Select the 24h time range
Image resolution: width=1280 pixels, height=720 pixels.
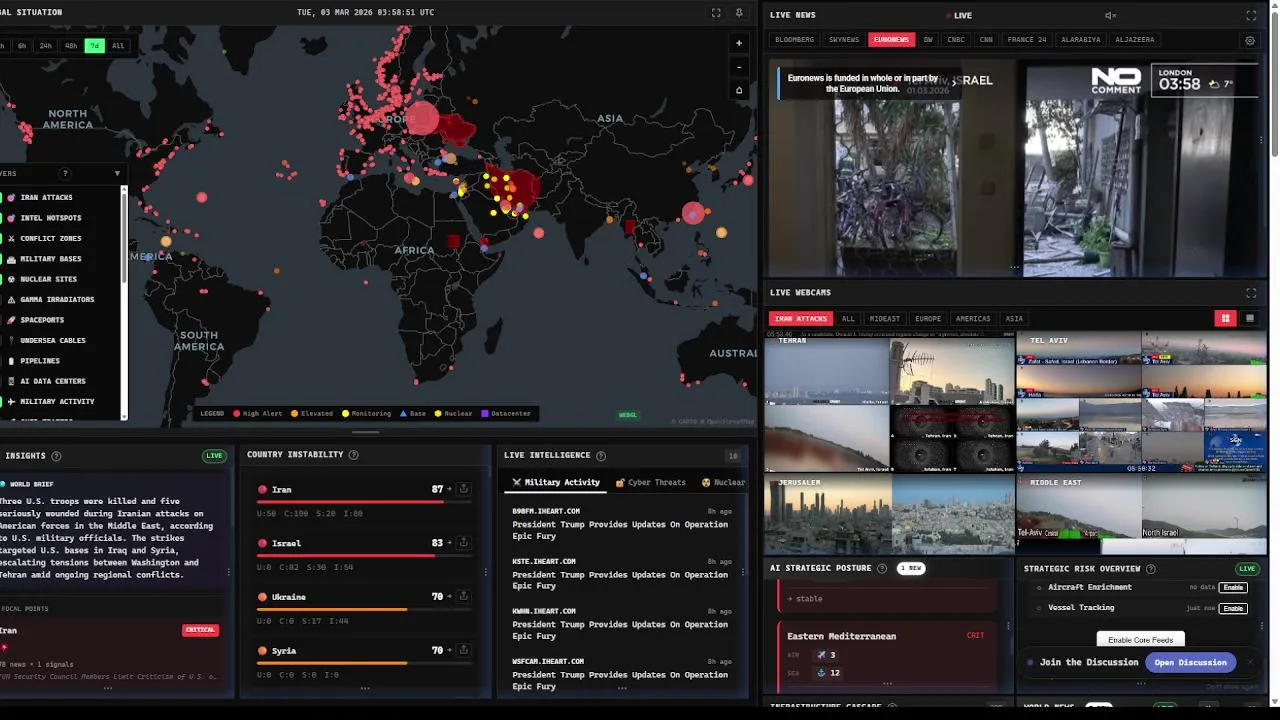tap(46, 46)
